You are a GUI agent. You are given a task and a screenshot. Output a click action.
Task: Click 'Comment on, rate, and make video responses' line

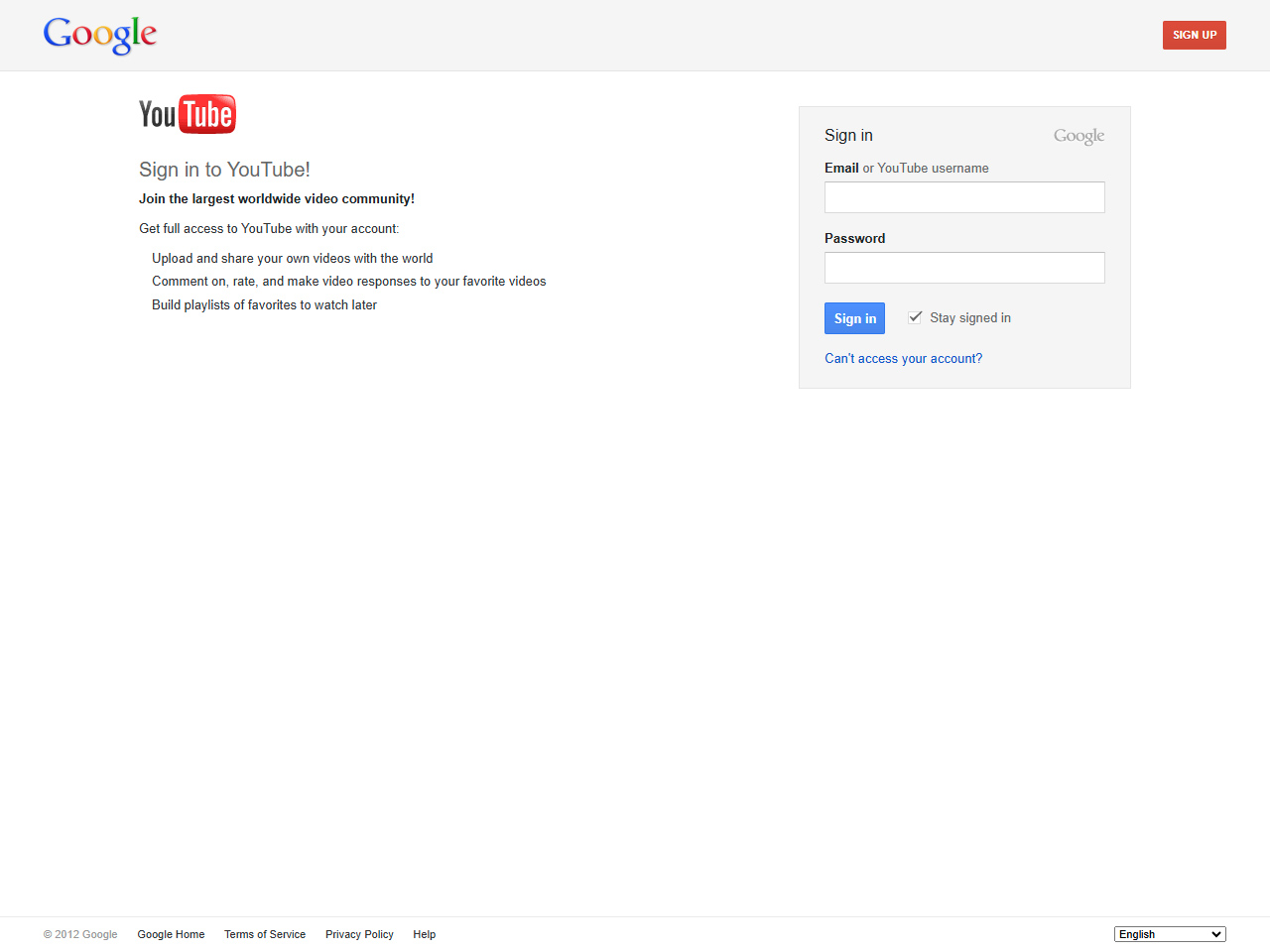(x=349, y=281)
